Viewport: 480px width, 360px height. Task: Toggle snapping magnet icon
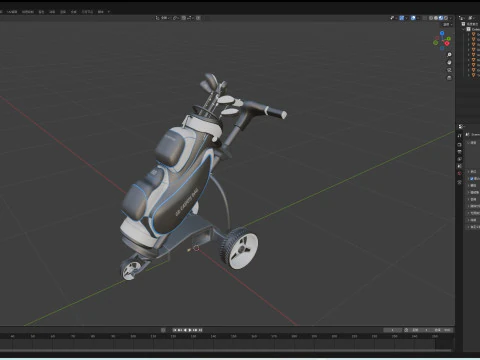[184, 18]
